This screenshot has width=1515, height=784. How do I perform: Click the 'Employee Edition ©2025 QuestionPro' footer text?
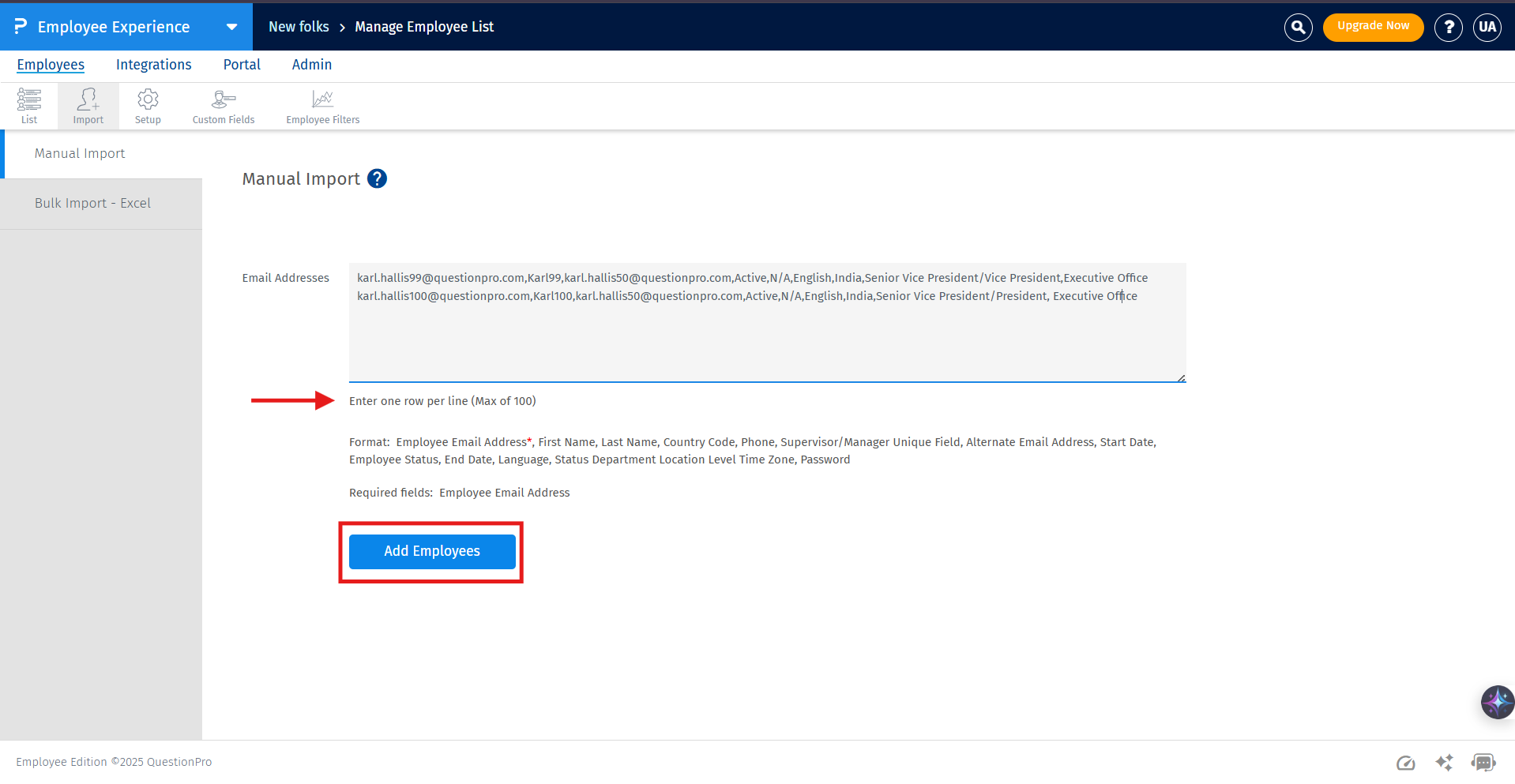point(114,762)
